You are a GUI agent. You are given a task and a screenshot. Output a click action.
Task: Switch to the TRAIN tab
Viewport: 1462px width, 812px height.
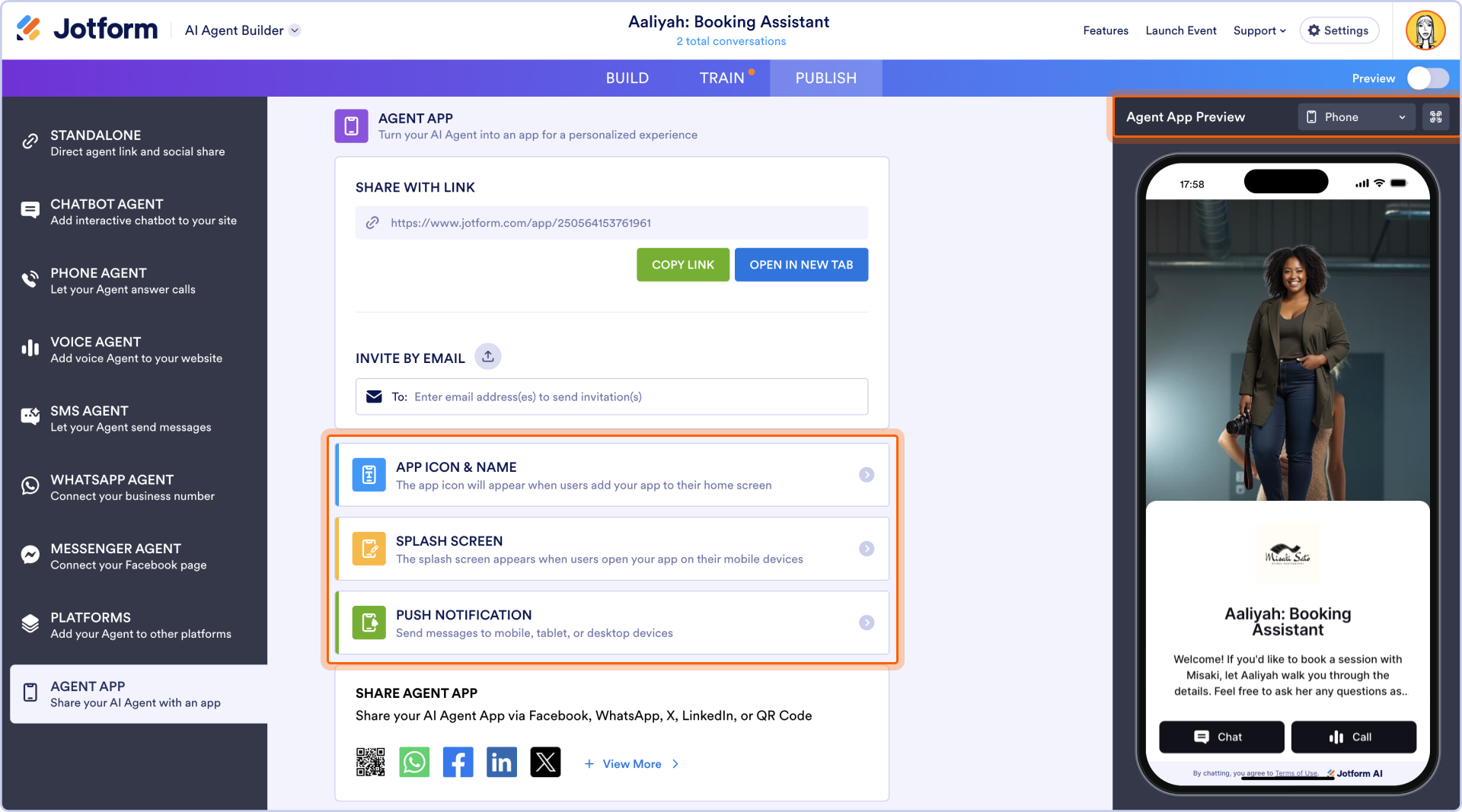pyautogui.click(x=722, y=78)
